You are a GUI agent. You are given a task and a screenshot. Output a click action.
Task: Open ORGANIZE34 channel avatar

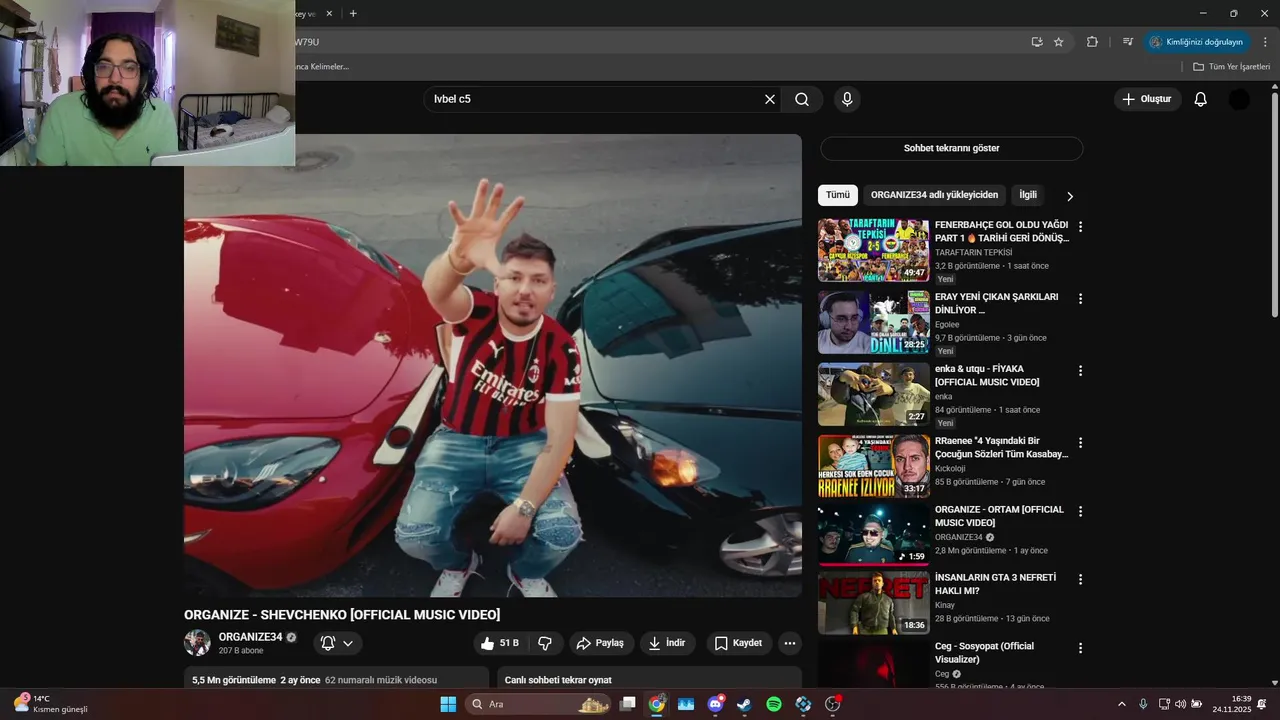(197, 643)
